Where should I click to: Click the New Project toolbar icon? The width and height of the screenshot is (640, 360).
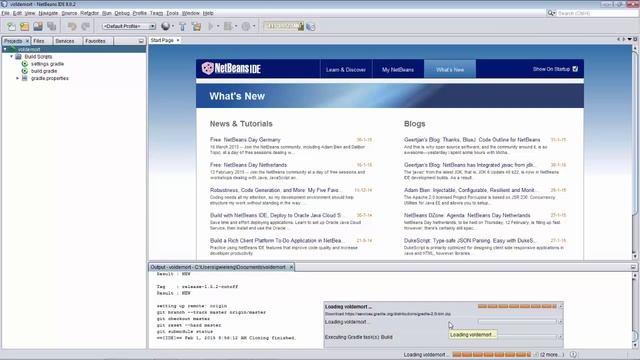[x=24, y=27]
